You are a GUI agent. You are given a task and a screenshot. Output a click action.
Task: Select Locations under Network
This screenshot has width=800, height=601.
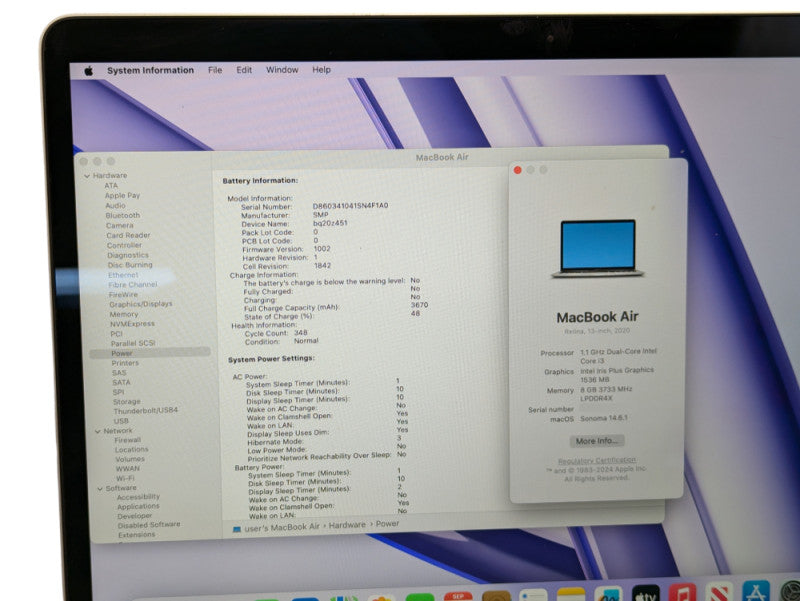[132, 449]
